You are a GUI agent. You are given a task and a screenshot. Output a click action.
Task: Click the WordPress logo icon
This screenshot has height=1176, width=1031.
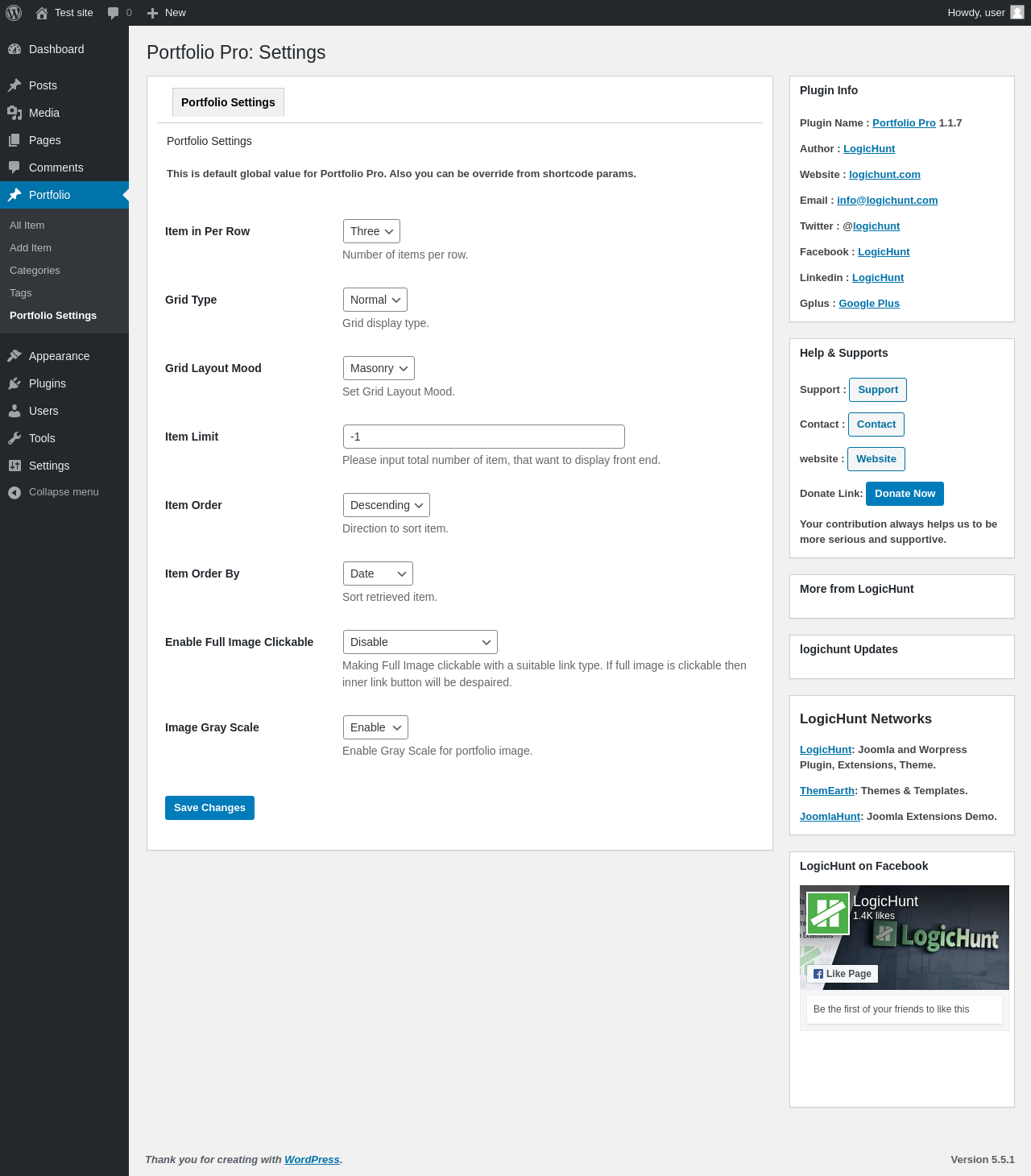click(x=14, y=13)
